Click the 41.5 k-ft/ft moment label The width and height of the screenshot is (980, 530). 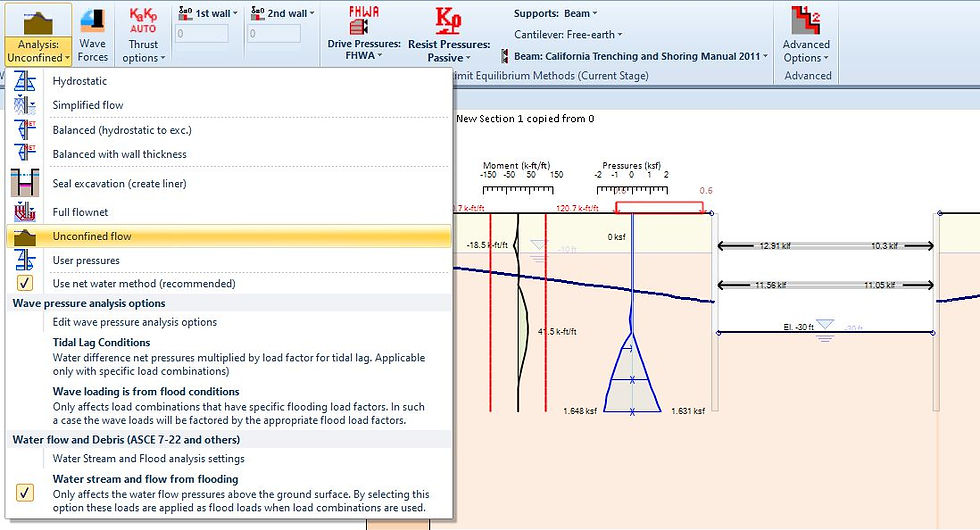pyautogui.click(x=558, y=331)
